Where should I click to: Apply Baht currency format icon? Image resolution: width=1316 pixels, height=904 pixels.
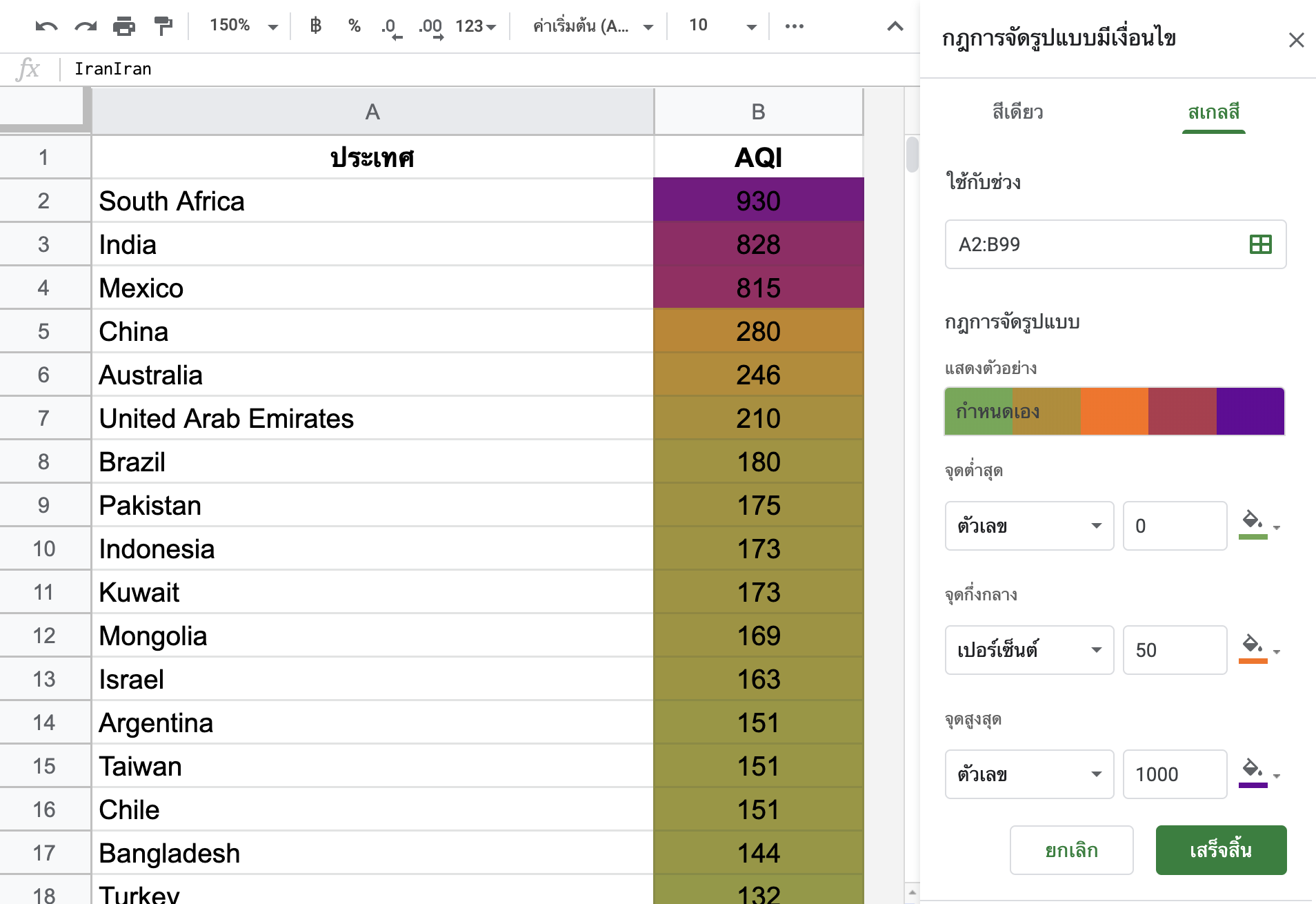coord(316,26)
